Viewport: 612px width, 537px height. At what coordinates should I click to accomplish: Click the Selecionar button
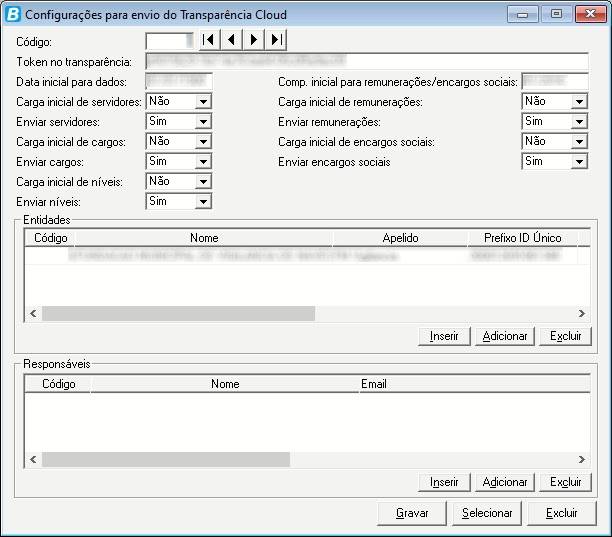(487, 513)
